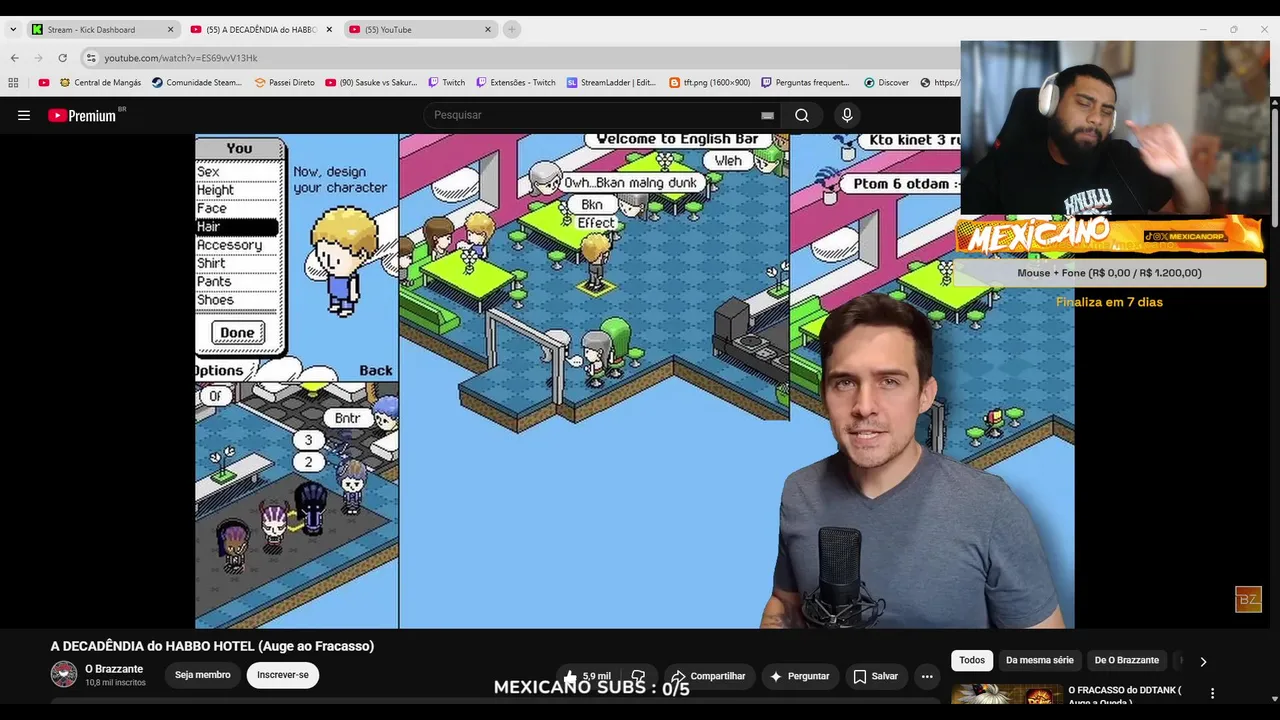Viewport: 1280px width, 720px height.
Task: Open Extensões - Twitch bookmark
Action: tap(516, 83)
